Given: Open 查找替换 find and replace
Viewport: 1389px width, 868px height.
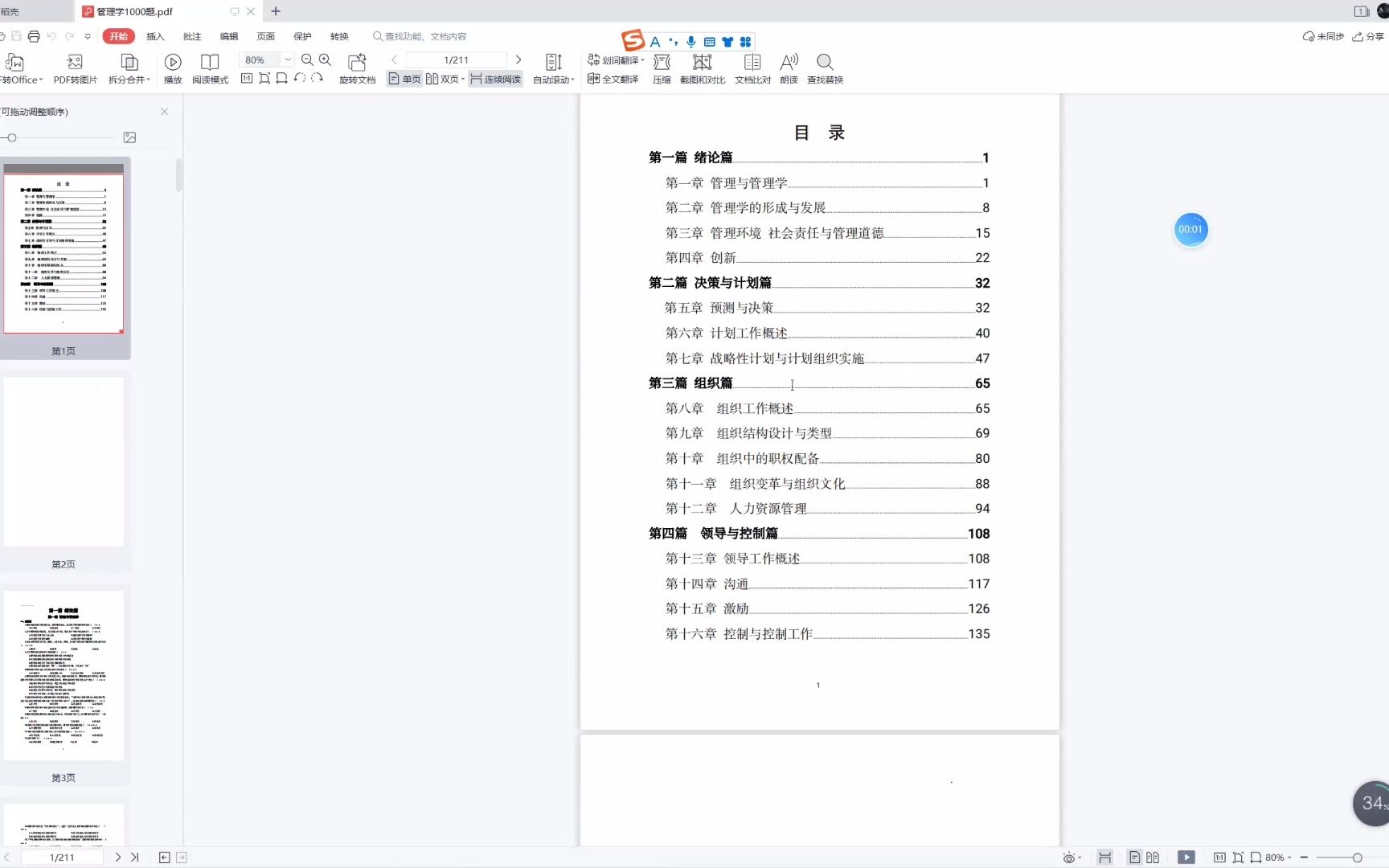Looking at the screenshot, I should click(x=825, y=69).
